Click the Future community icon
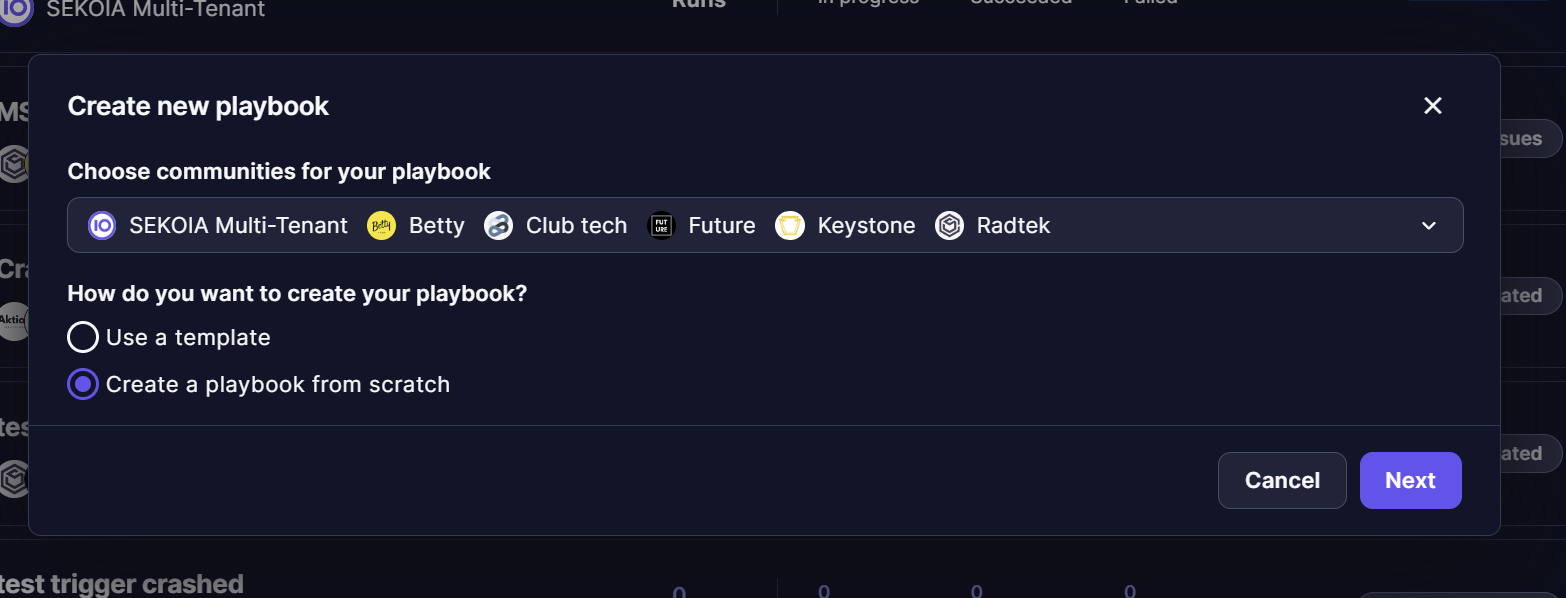 pyautogui.click(x=661, y=225)
